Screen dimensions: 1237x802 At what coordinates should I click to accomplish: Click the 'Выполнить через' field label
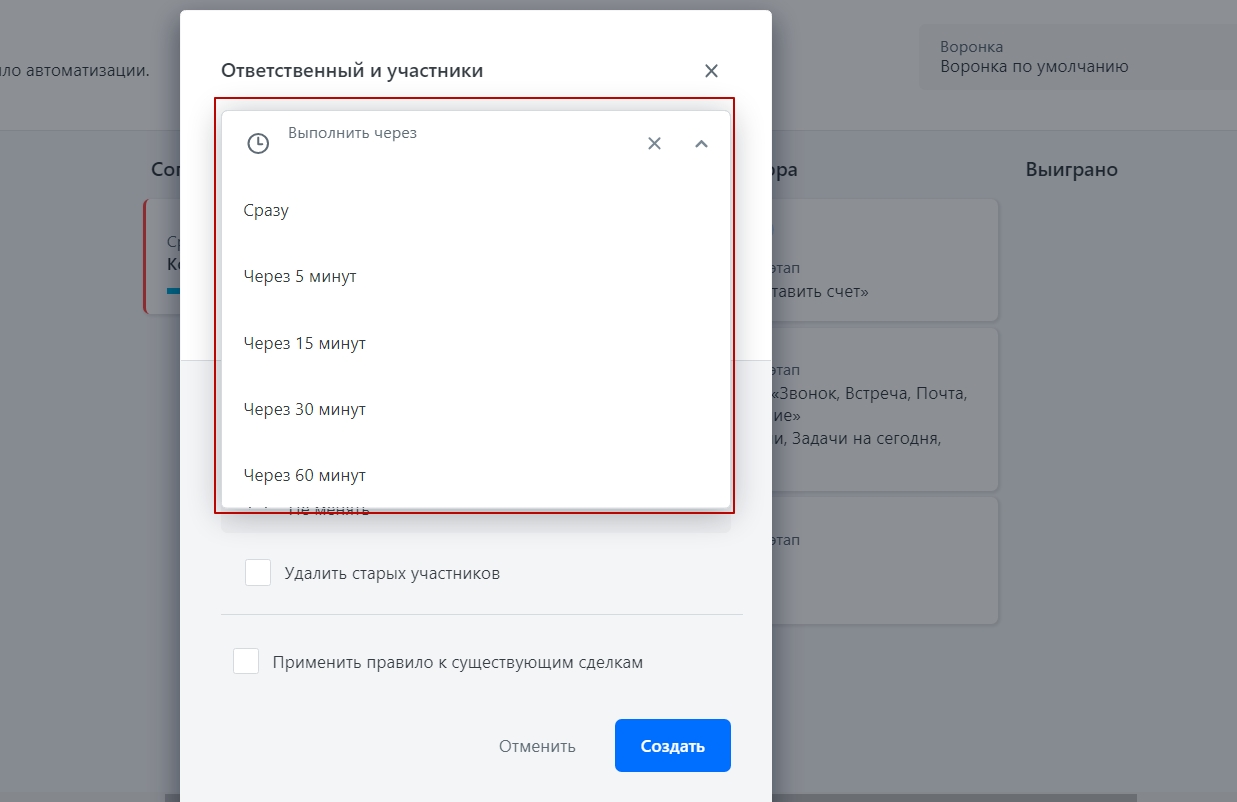(352, 132)
